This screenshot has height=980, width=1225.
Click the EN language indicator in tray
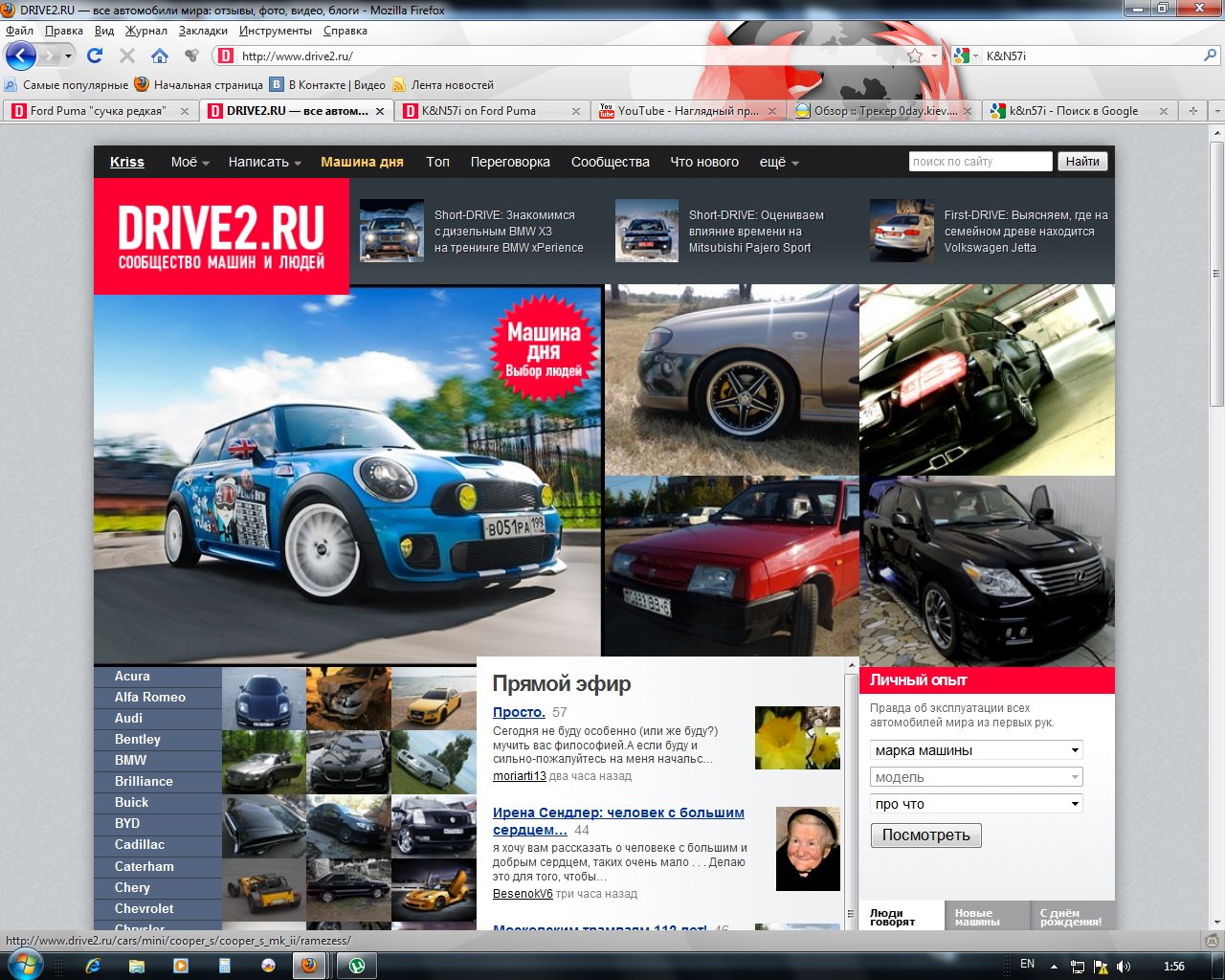point(1027,965)
